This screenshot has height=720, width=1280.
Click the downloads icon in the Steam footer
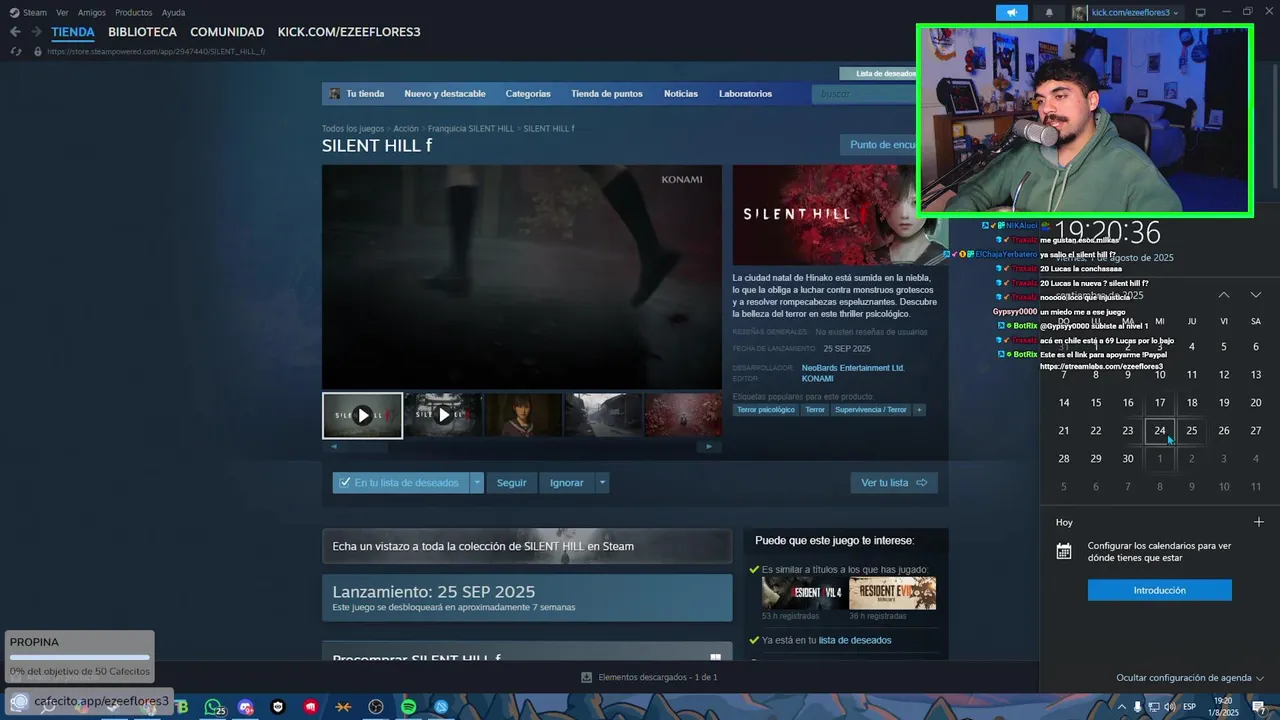point(587,677)
